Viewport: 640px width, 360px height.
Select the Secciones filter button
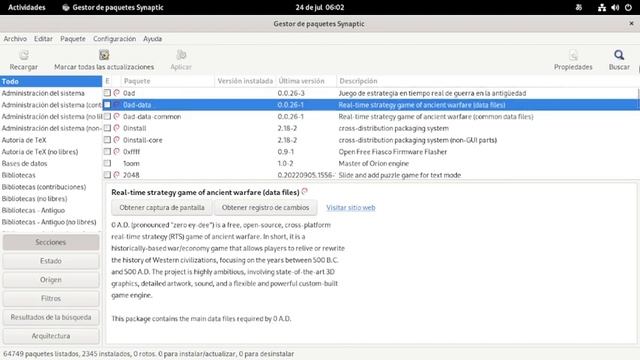pyautogui.click(x=51, y=242)
